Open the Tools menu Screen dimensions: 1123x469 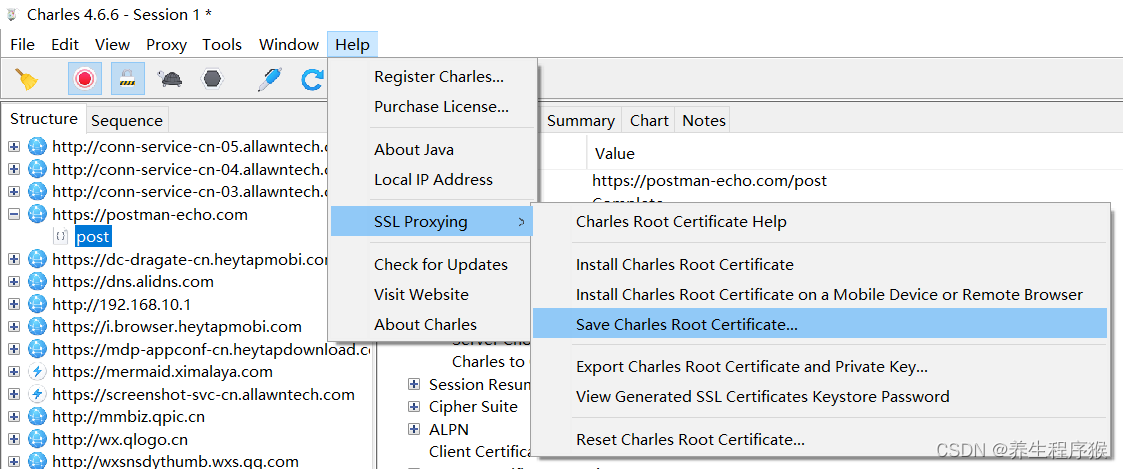point(222,44)
